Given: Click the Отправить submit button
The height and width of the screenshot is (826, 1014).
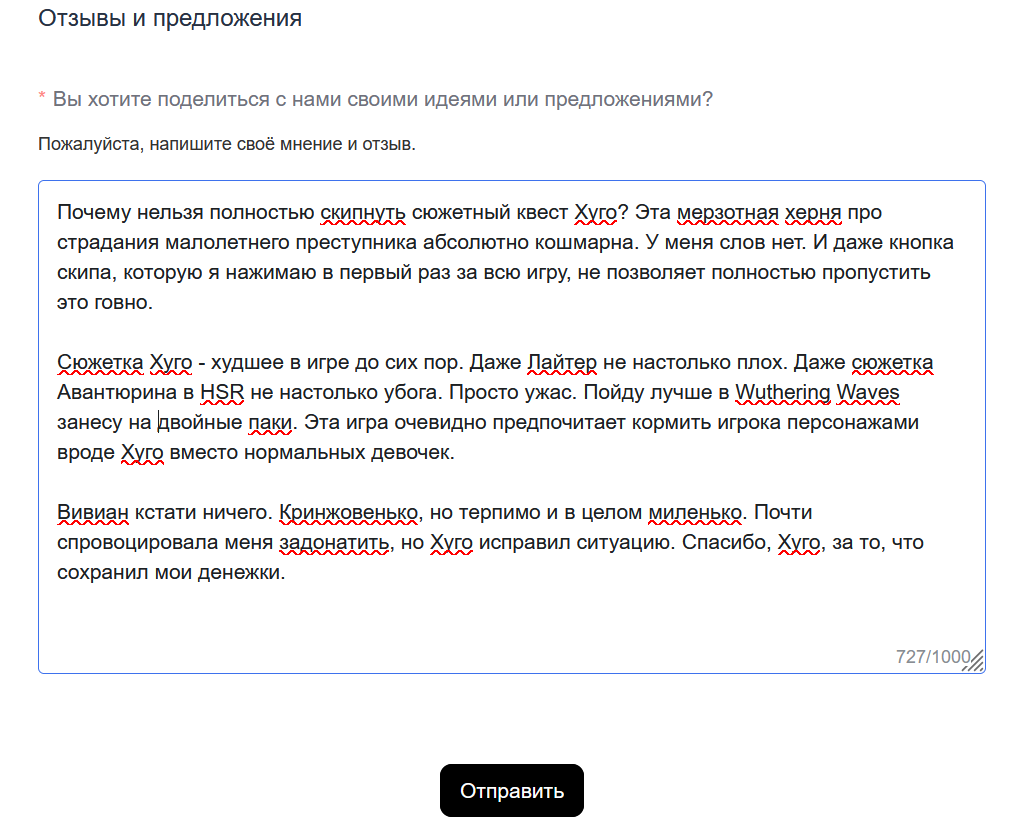Looking at the screenshot, I should pyautogui.click(x=512, y=790).
